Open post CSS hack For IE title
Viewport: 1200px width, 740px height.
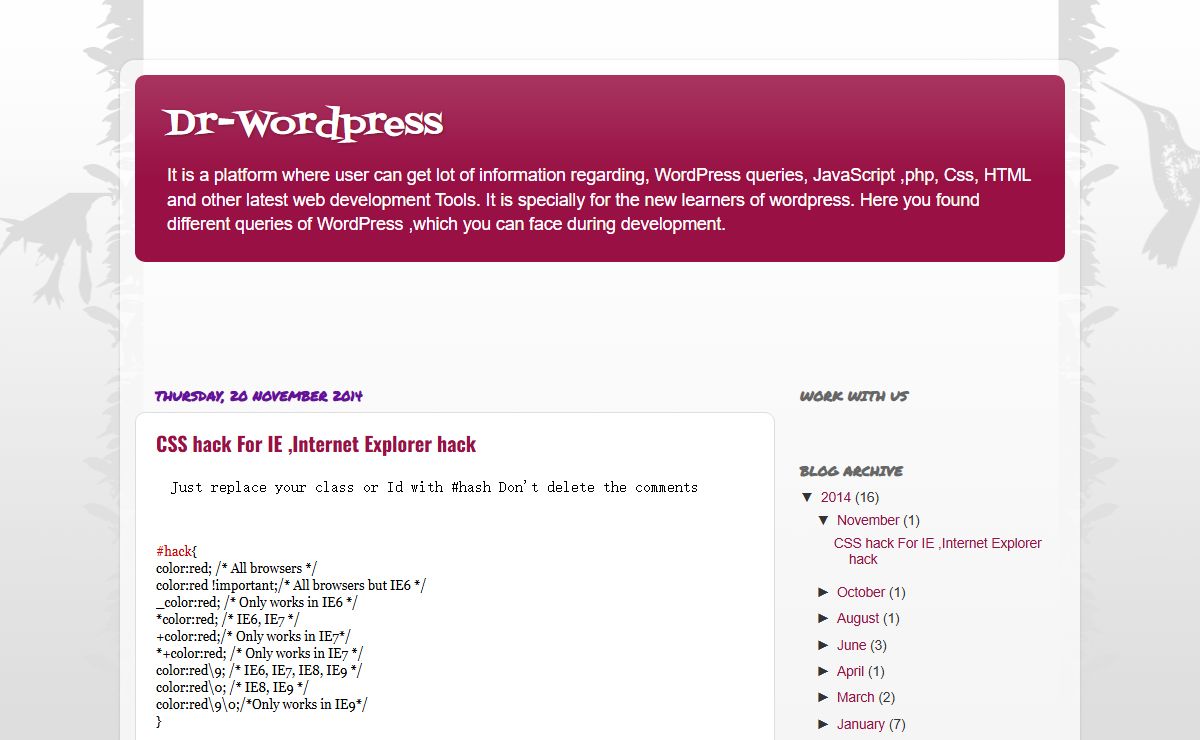(x=316, y=444)
